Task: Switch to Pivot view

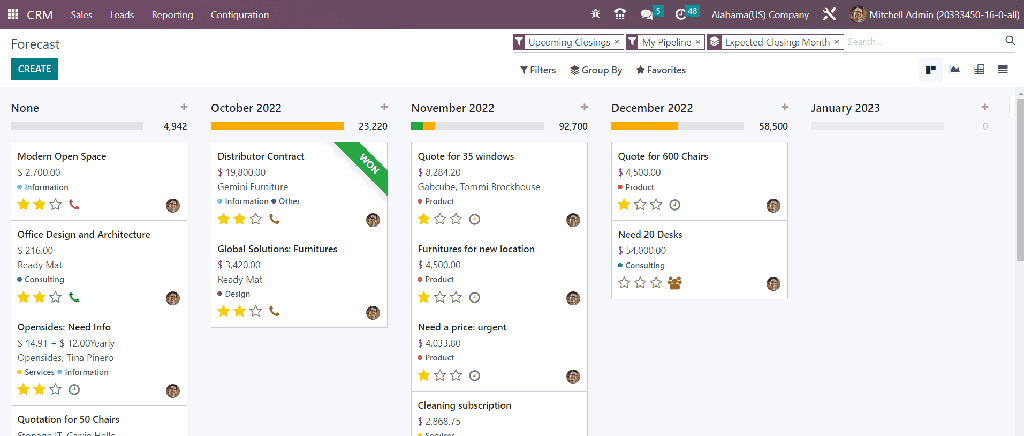Action: coord(979,70)
